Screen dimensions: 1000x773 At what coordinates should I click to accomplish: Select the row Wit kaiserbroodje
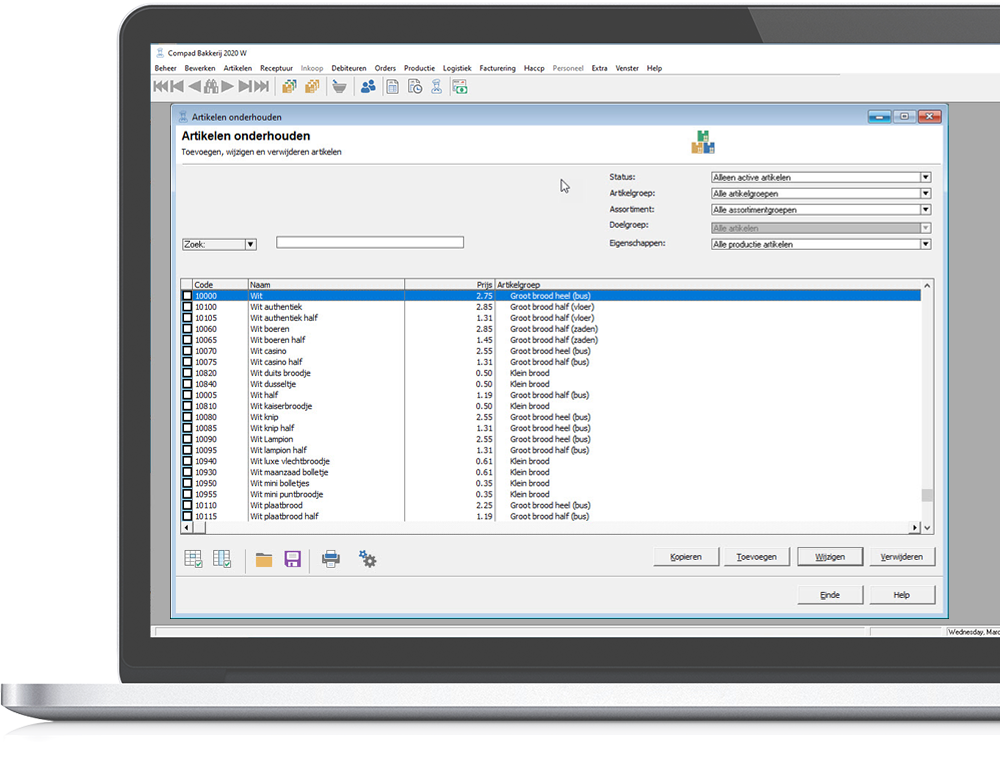[551, 406]
